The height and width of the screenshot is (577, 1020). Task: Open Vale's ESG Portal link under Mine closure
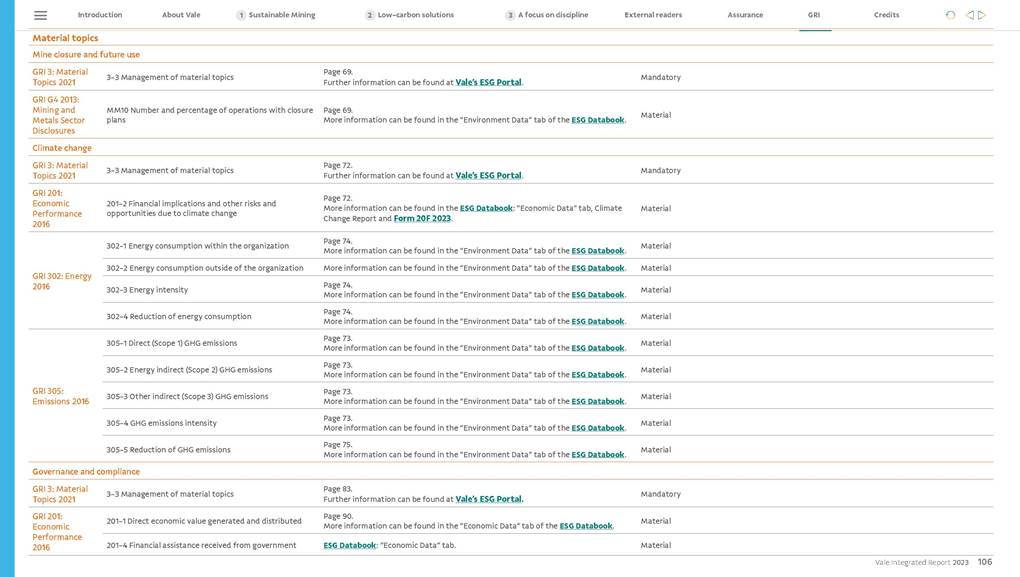pos(488,82)
